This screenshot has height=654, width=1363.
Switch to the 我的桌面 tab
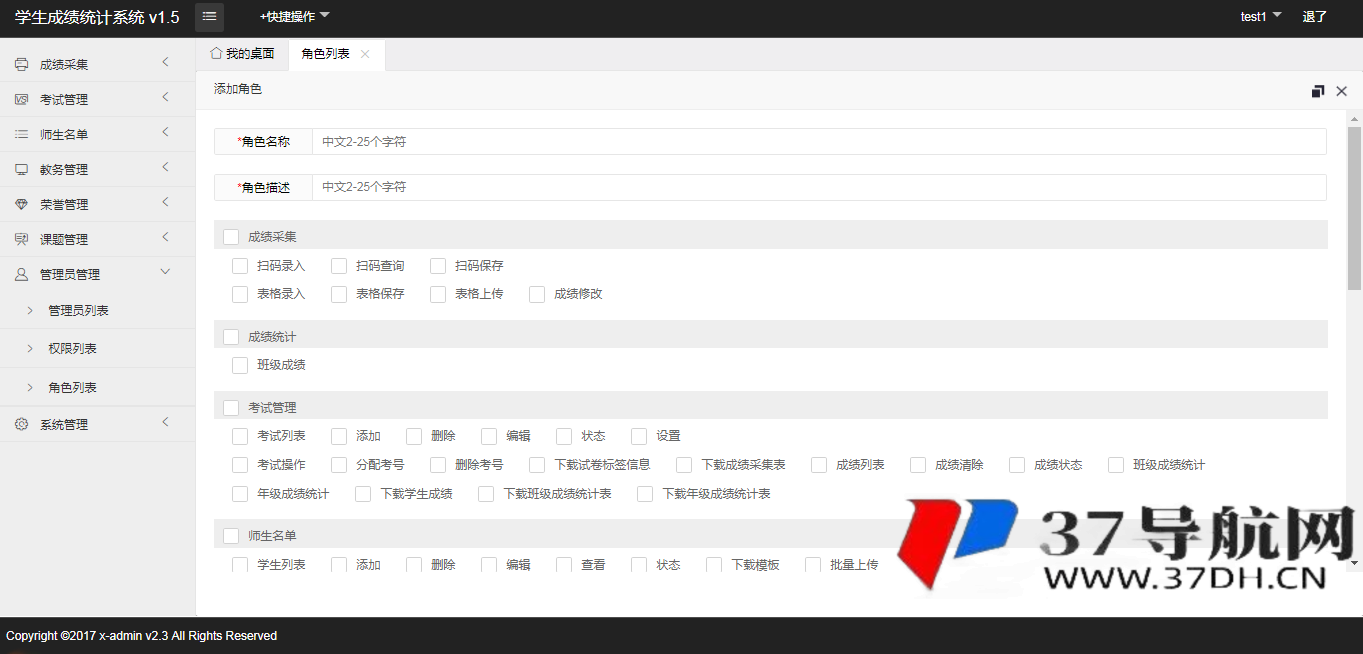[243, 55]
